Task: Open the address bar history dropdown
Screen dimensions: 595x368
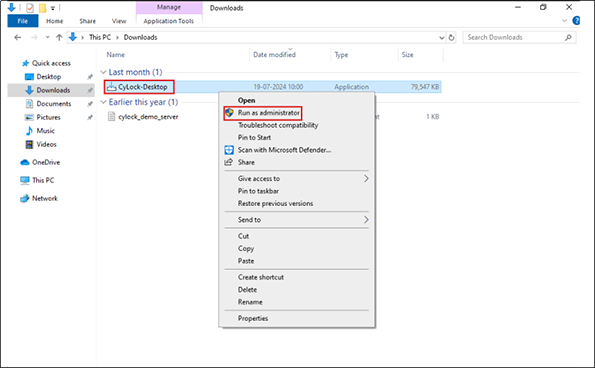Action: (442, 38)
